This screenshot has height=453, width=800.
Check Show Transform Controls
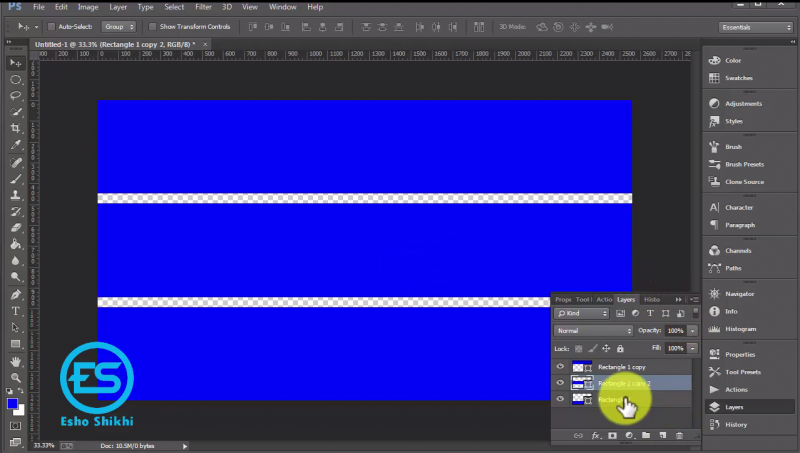point(153,27)
